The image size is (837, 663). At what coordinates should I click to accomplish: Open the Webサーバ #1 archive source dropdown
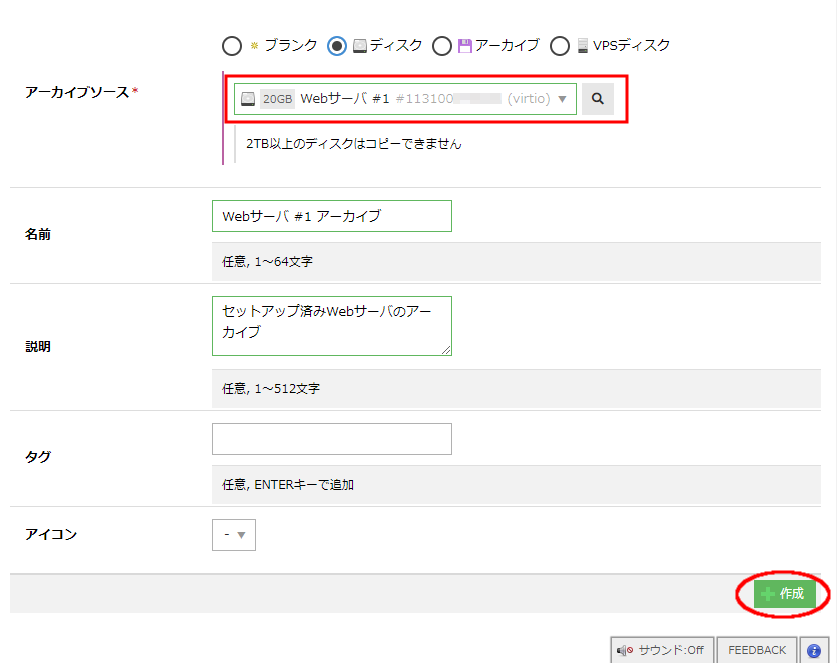[x=404, y=99]
